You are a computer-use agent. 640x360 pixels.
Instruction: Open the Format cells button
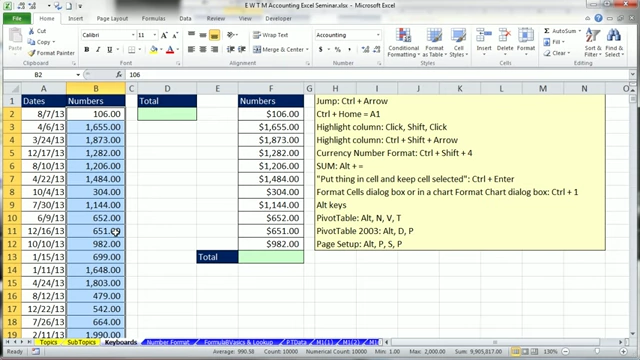pos(526,42)
